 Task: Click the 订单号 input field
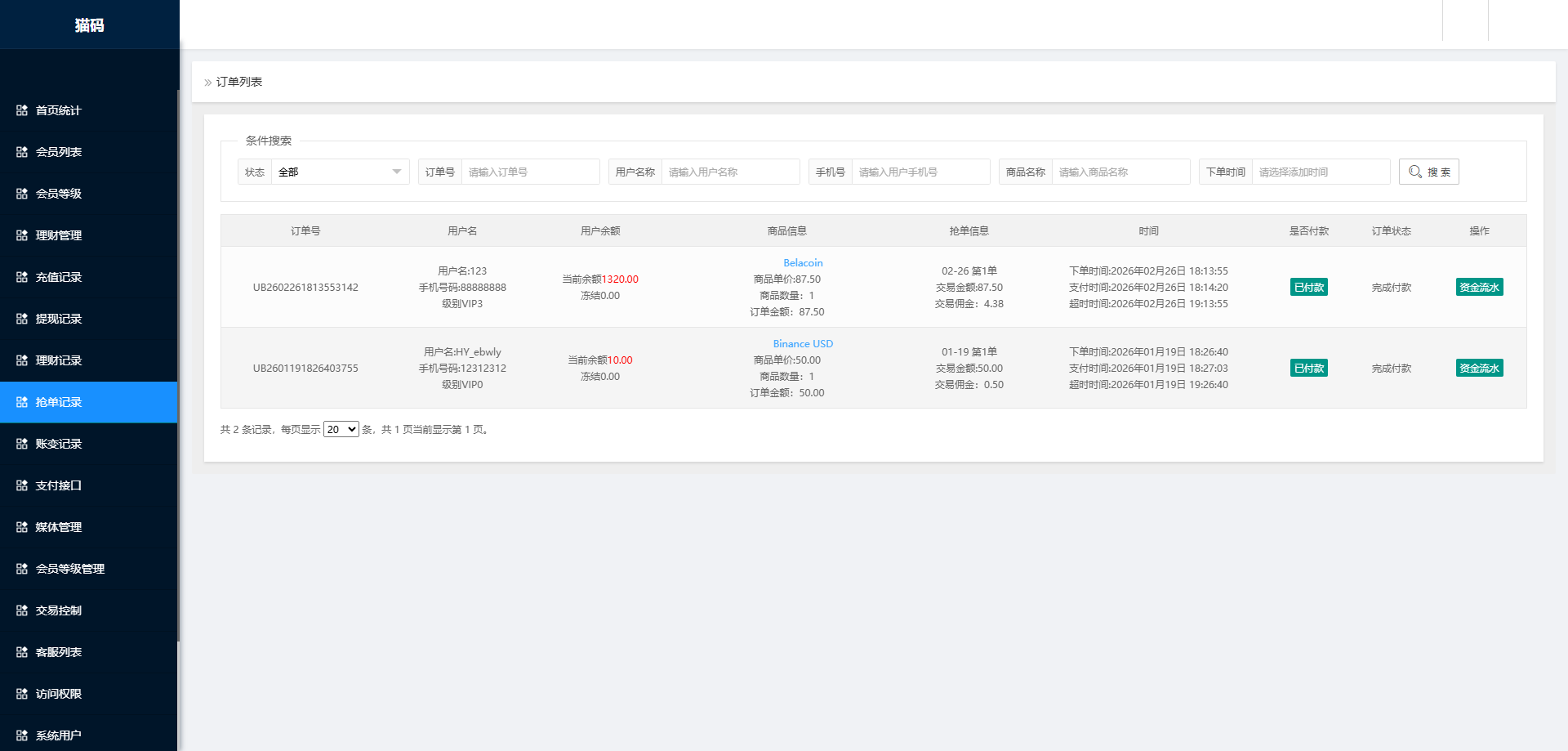(530, 172)
